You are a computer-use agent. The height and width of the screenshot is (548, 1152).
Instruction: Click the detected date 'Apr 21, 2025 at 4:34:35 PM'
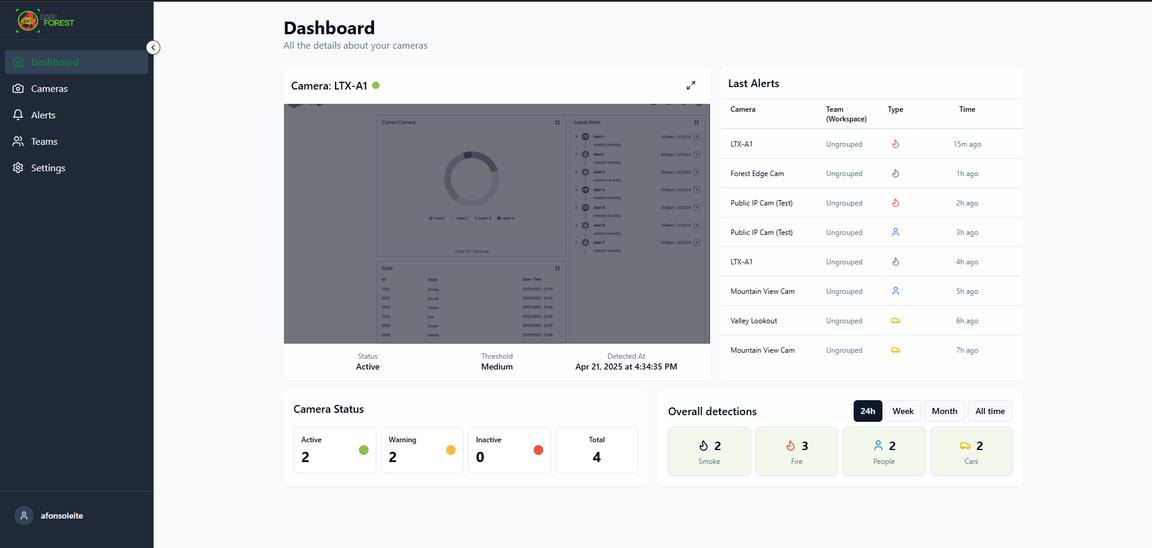click(x=626, y=367)
